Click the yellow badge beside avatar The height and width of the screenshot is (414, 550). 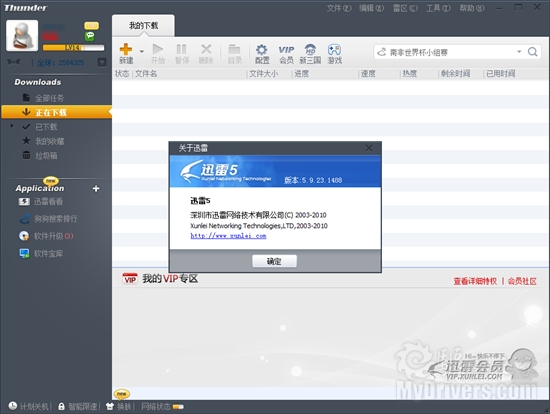(91, 26)
